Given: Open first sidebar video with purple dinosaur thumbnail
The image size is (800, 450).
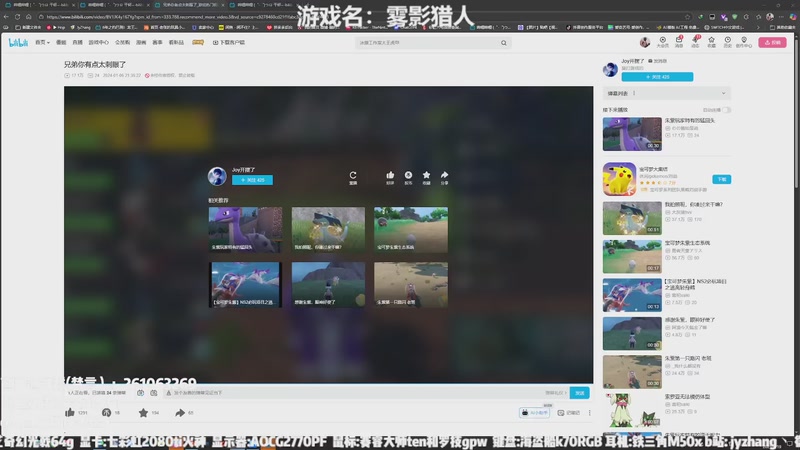Looking at the screenshot, I should [632, 134].
